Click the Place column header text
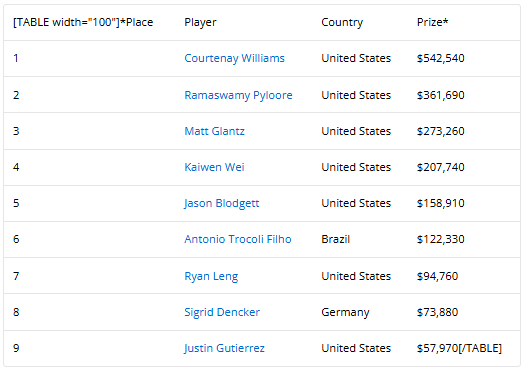530x371 pixels. pos(83,22)
